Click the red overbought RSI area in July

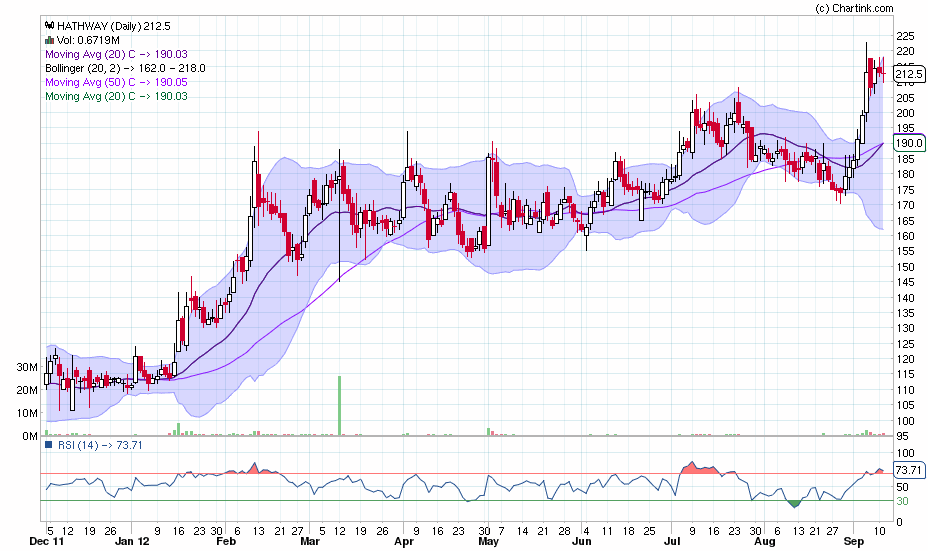click(700, 468)
